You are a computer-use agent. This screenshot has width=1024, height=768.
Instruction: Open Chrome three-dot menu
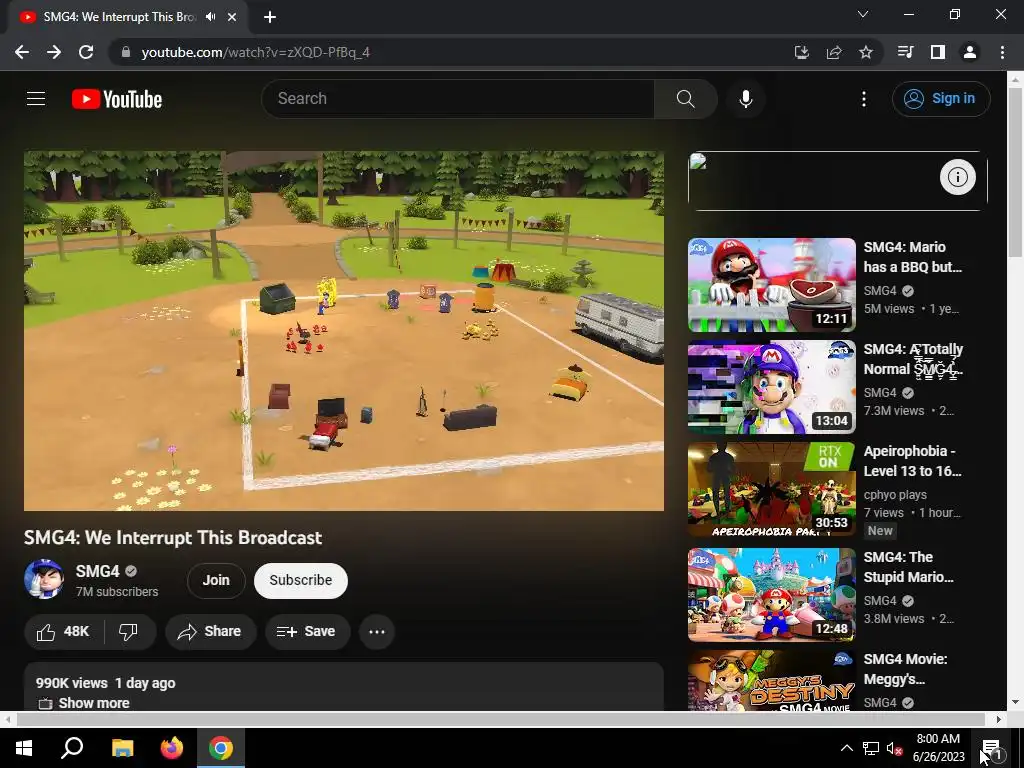tap(1002, 52)
